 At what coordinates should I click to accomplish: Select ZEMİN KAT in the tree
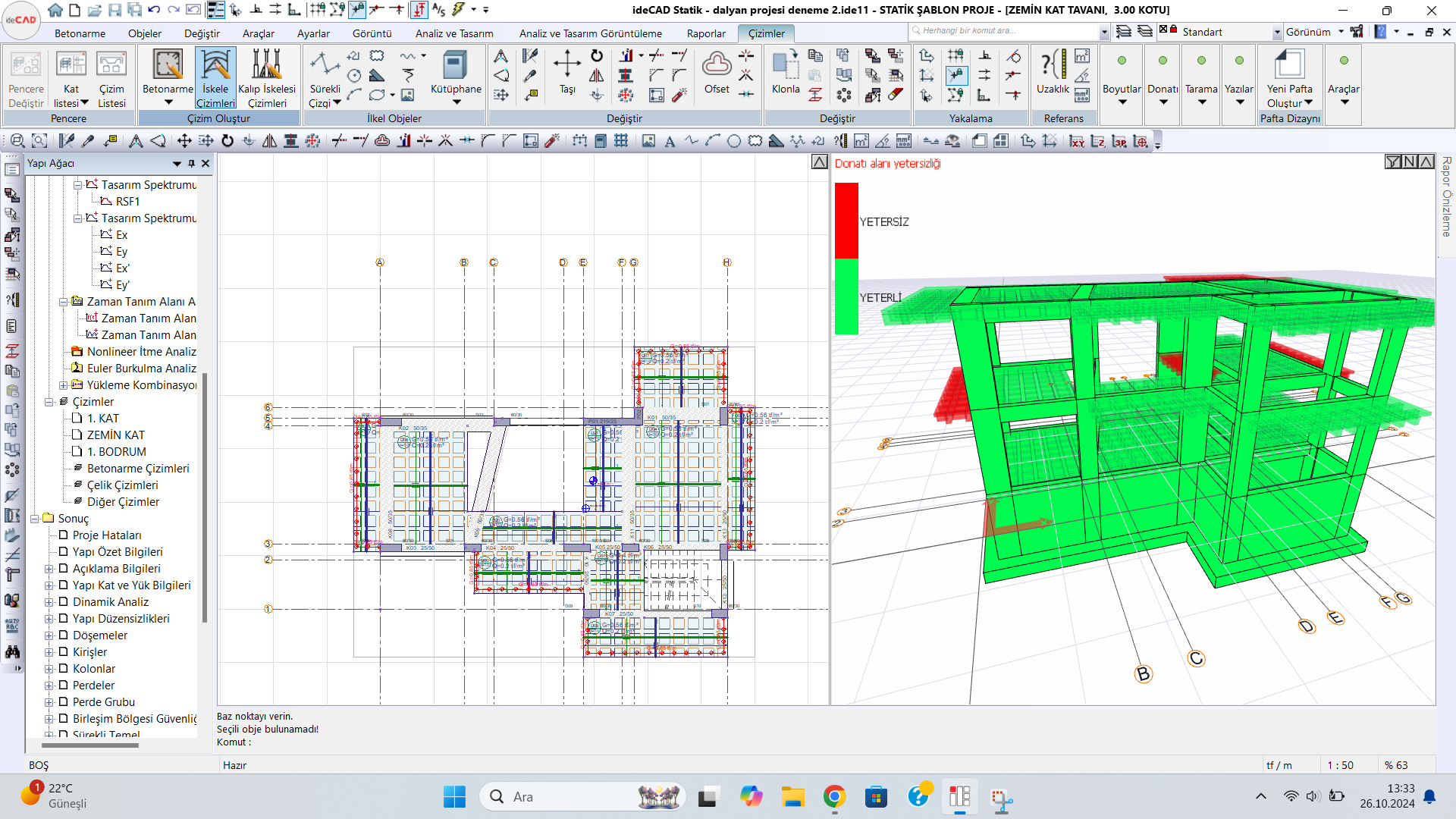click(115, 435)
